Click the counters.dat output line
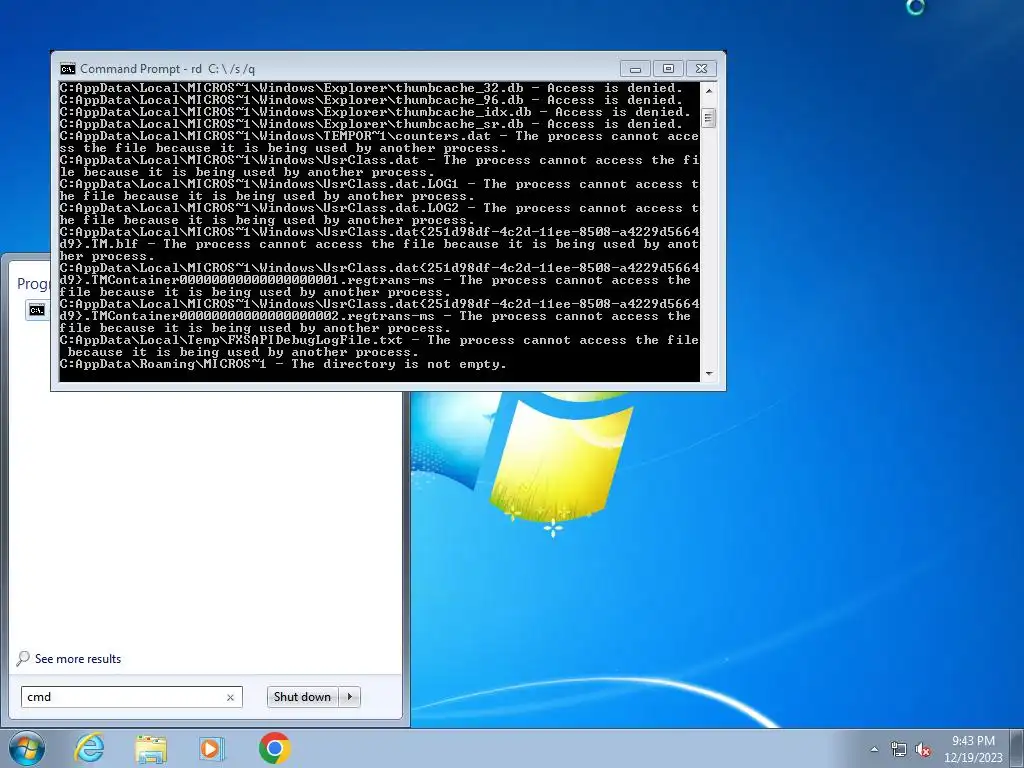1024x768 pixels. click(x=379, y=142)
